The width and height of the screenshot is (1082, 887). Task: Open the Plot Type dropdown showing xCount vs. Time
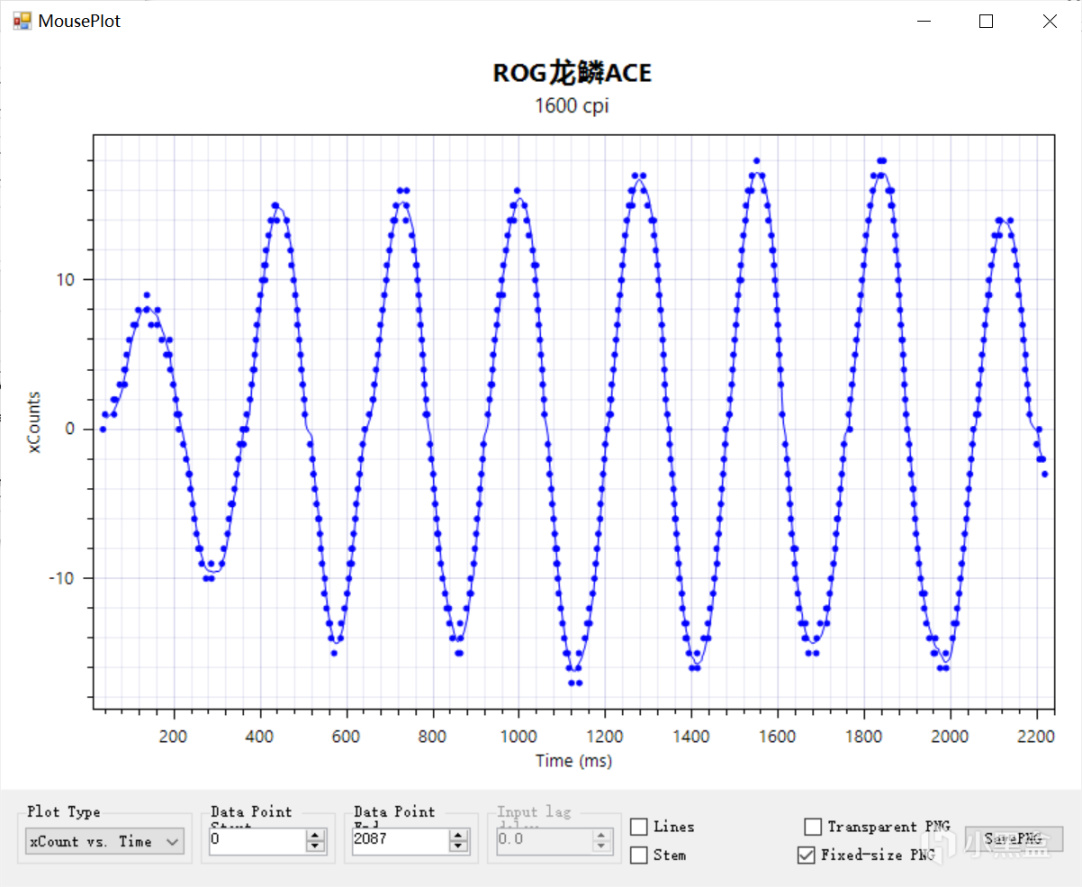coord(105,841)
